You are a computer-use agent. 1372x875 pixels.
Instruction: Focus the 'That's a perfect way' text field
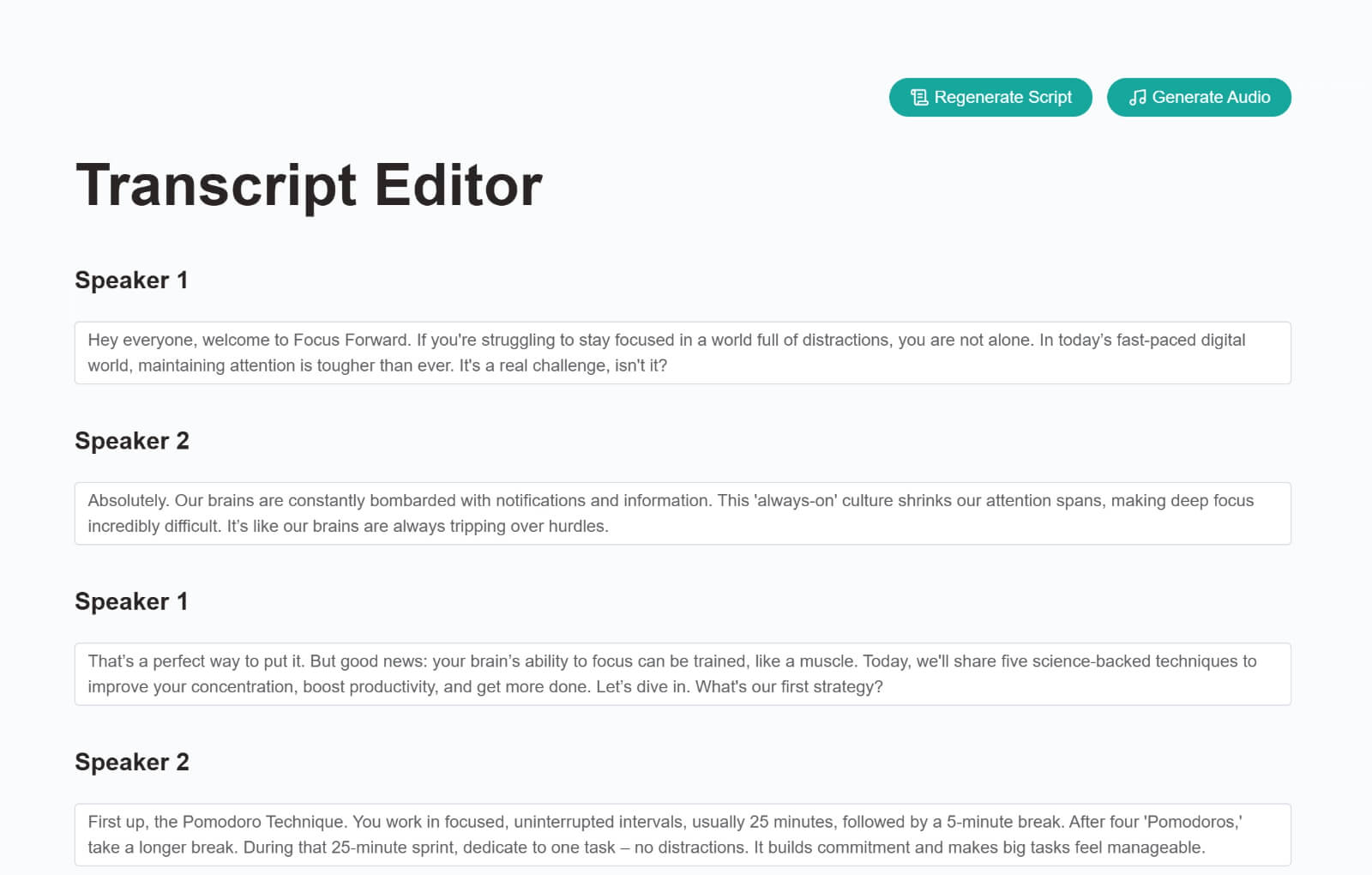[682, 673]
